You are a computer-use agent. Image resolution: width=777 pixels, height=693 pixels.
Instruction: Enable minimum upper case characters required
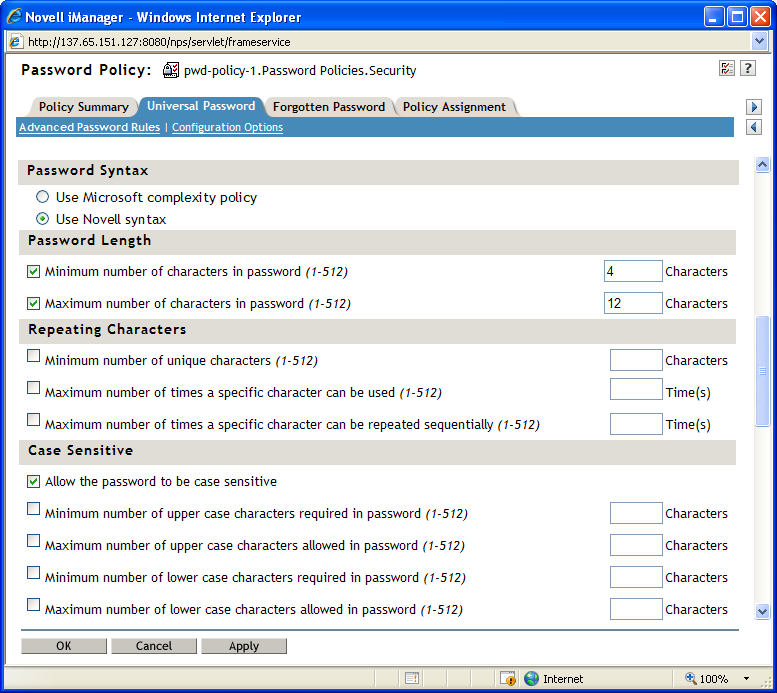[33, 509]
